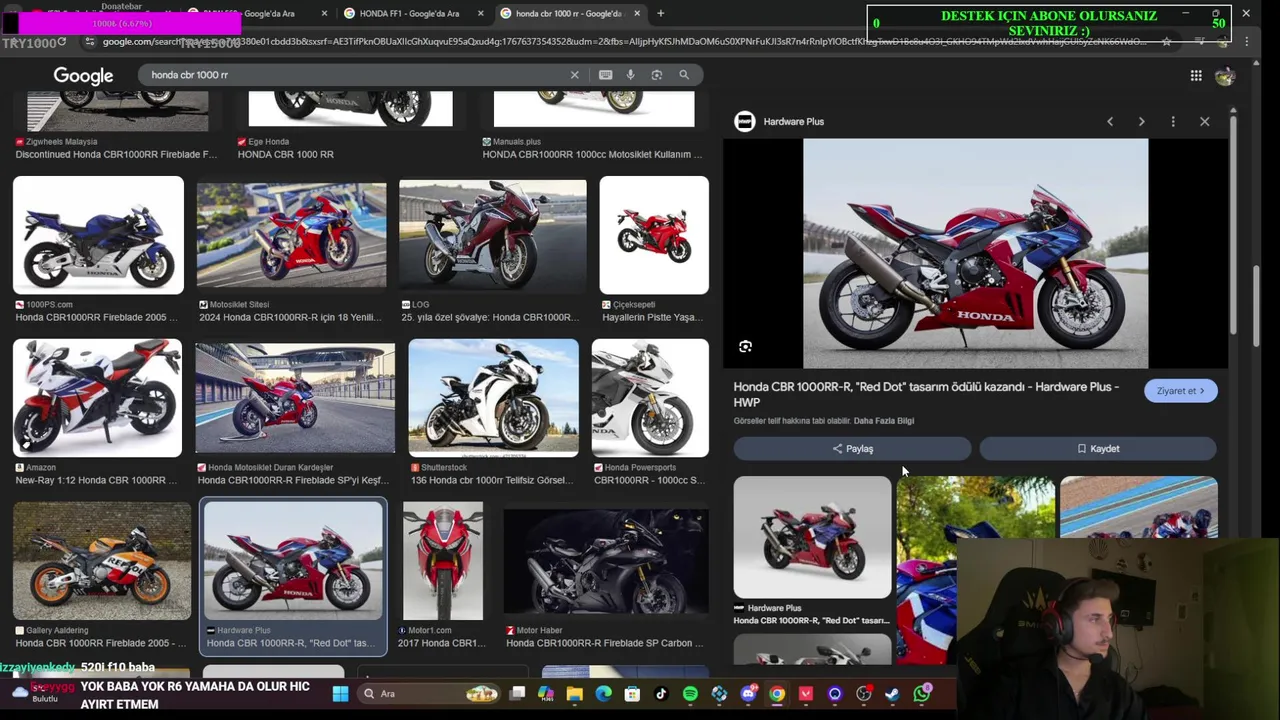Open 1000PS.com blue CBR1000RR thumbnail
Viewport: 1280px width, 720px height.
coord(98,235)
